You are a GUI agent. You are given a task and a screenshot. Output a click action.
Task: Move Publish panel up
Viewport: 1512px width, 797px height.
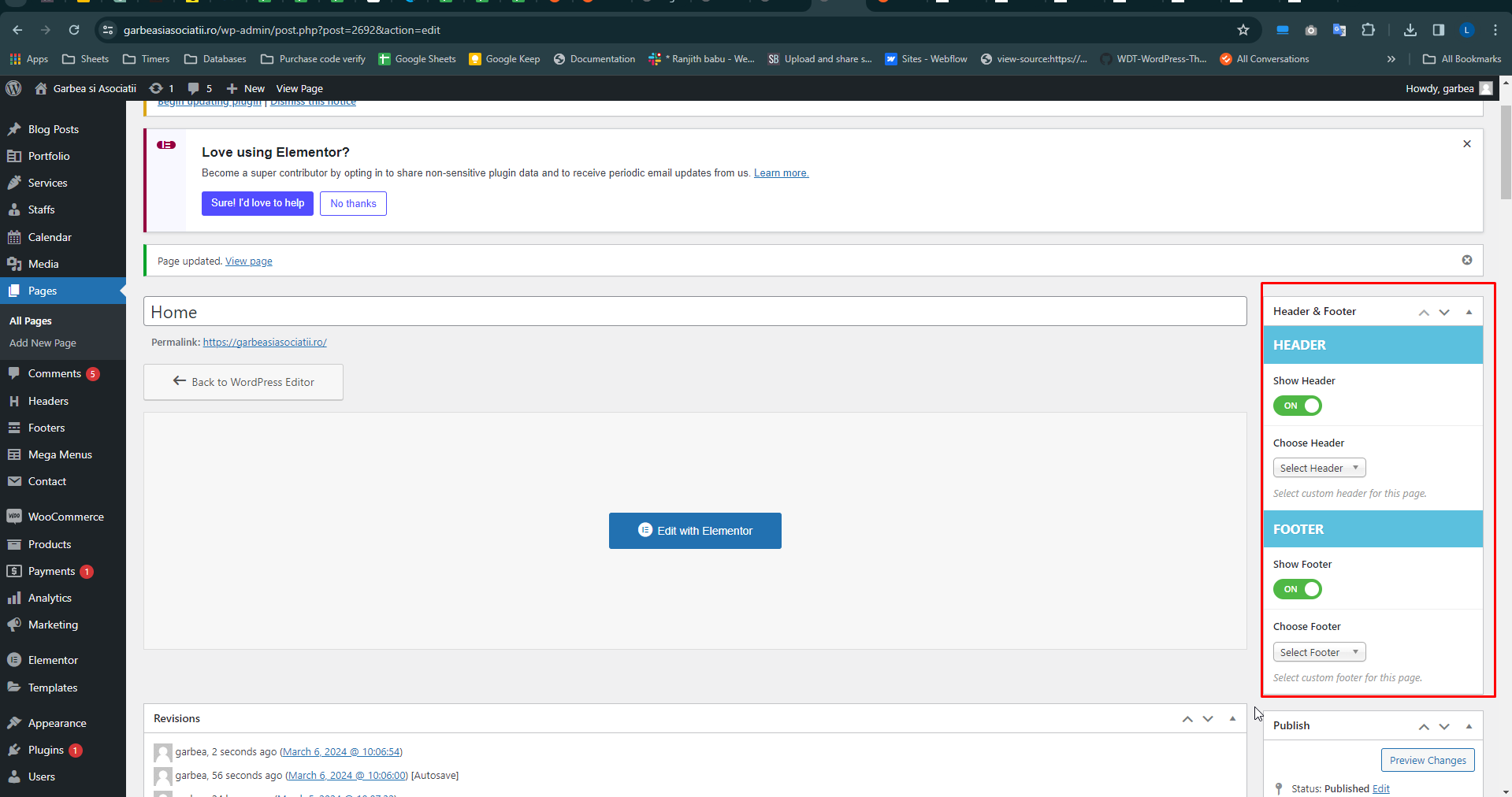[x=1424, y=726]
